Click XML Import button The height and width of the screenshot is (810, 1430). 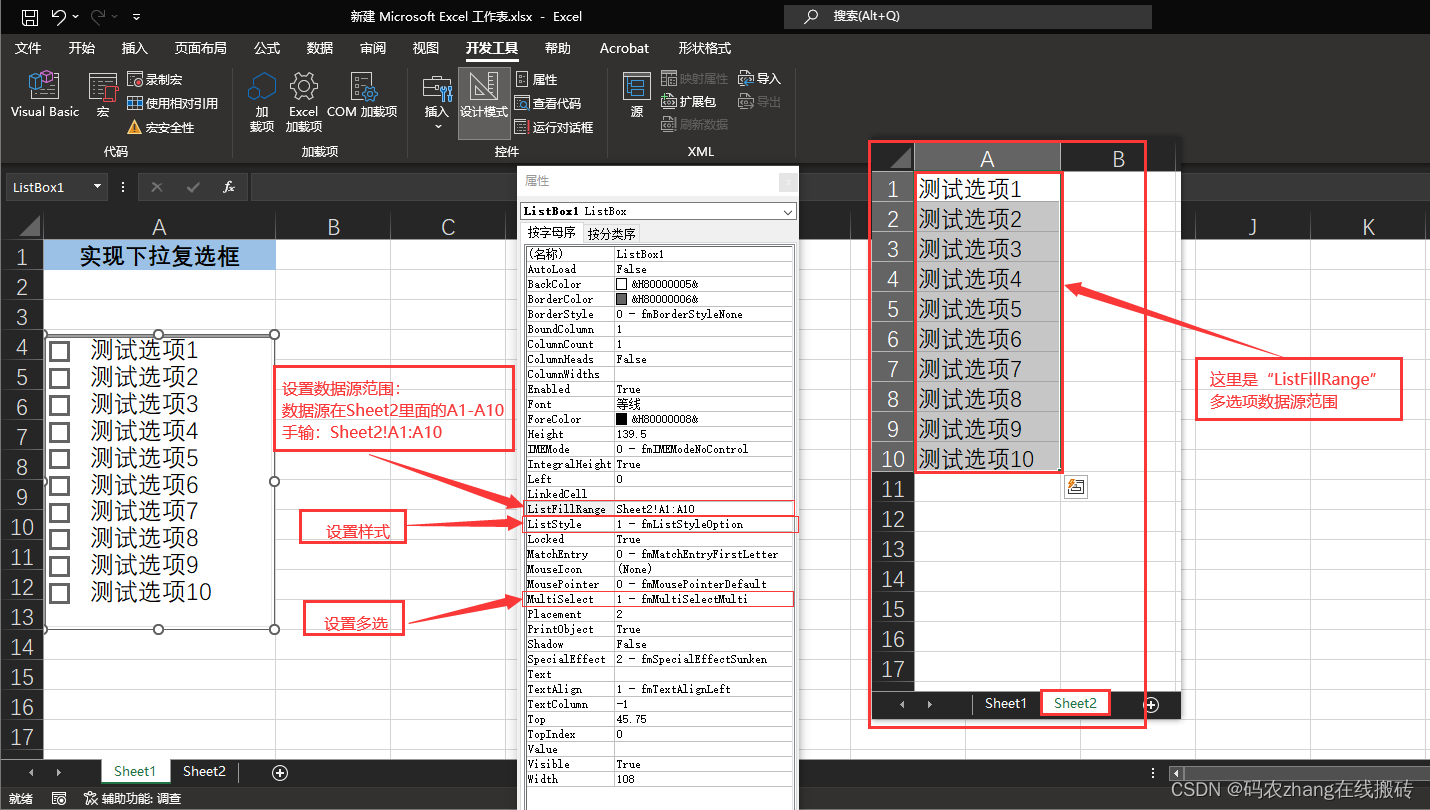(x=760, y=78)
